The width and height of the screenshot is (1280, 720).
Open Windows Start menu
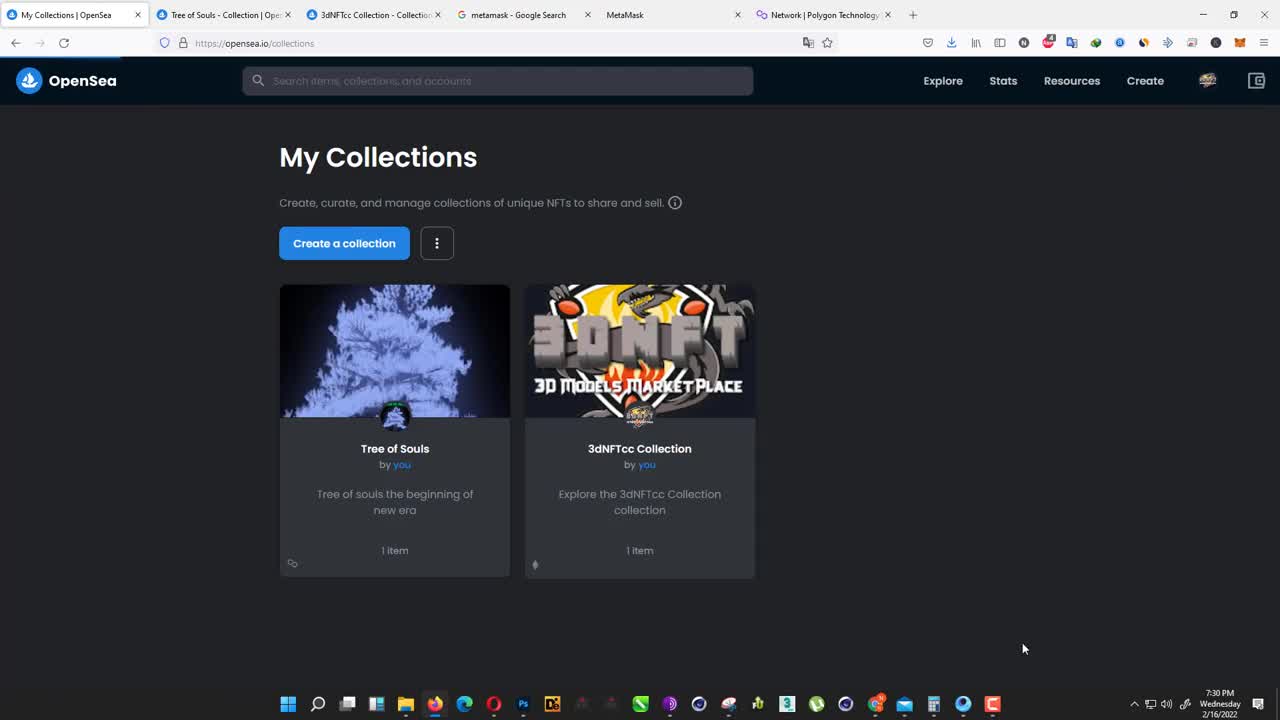288,704
